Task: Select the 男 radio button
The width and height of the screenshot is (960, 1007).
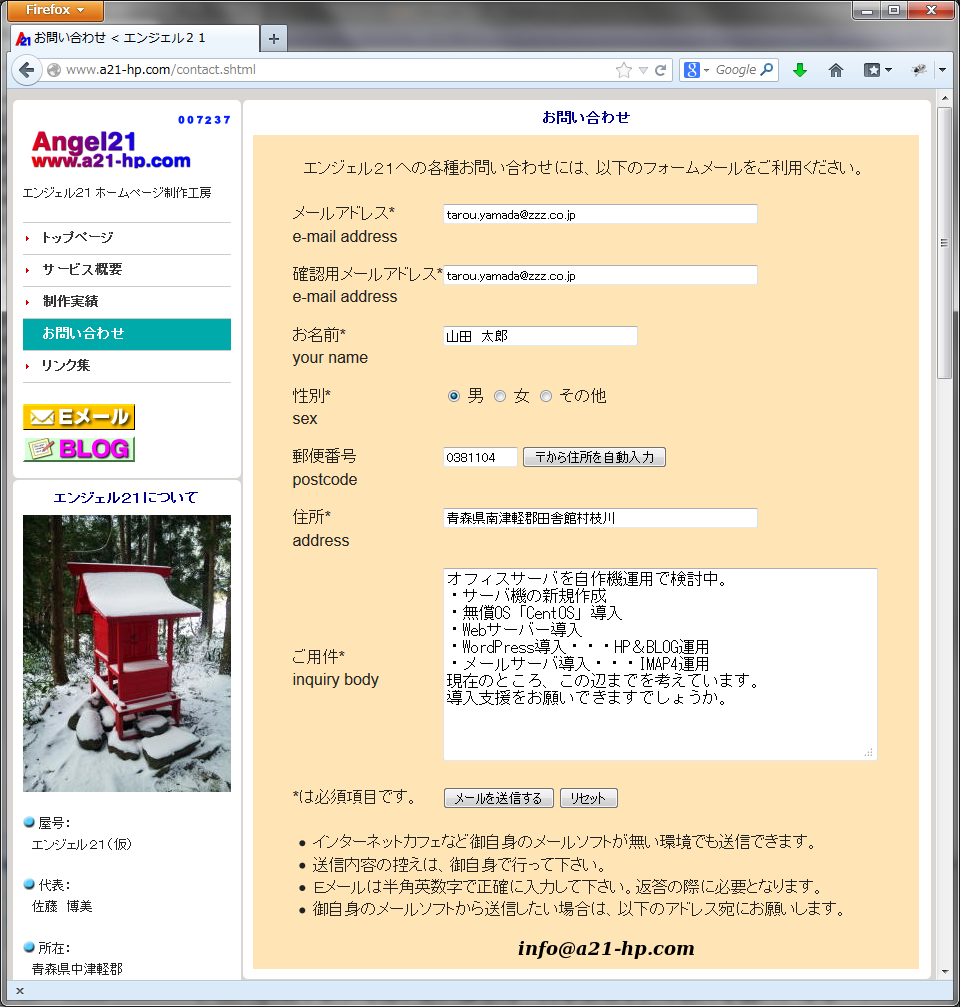Action: 454,396
